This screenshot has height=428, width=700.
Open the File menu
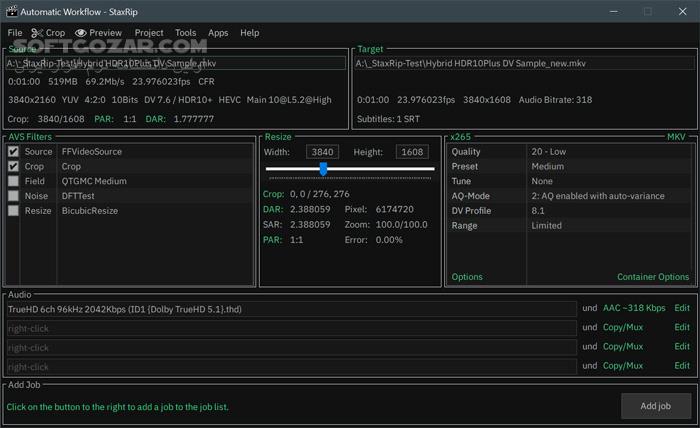click(15, 33)
